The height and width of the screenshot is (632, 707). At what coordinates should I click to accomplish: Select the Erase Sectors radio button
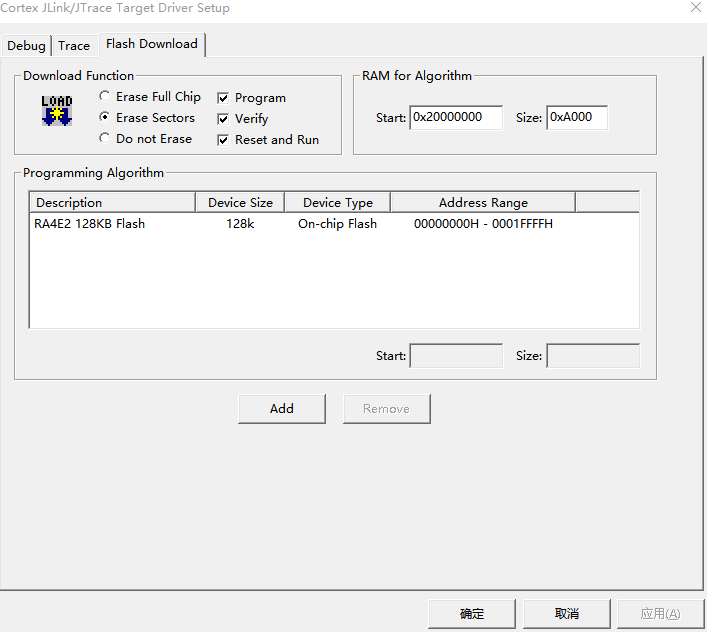click(104, 117)
